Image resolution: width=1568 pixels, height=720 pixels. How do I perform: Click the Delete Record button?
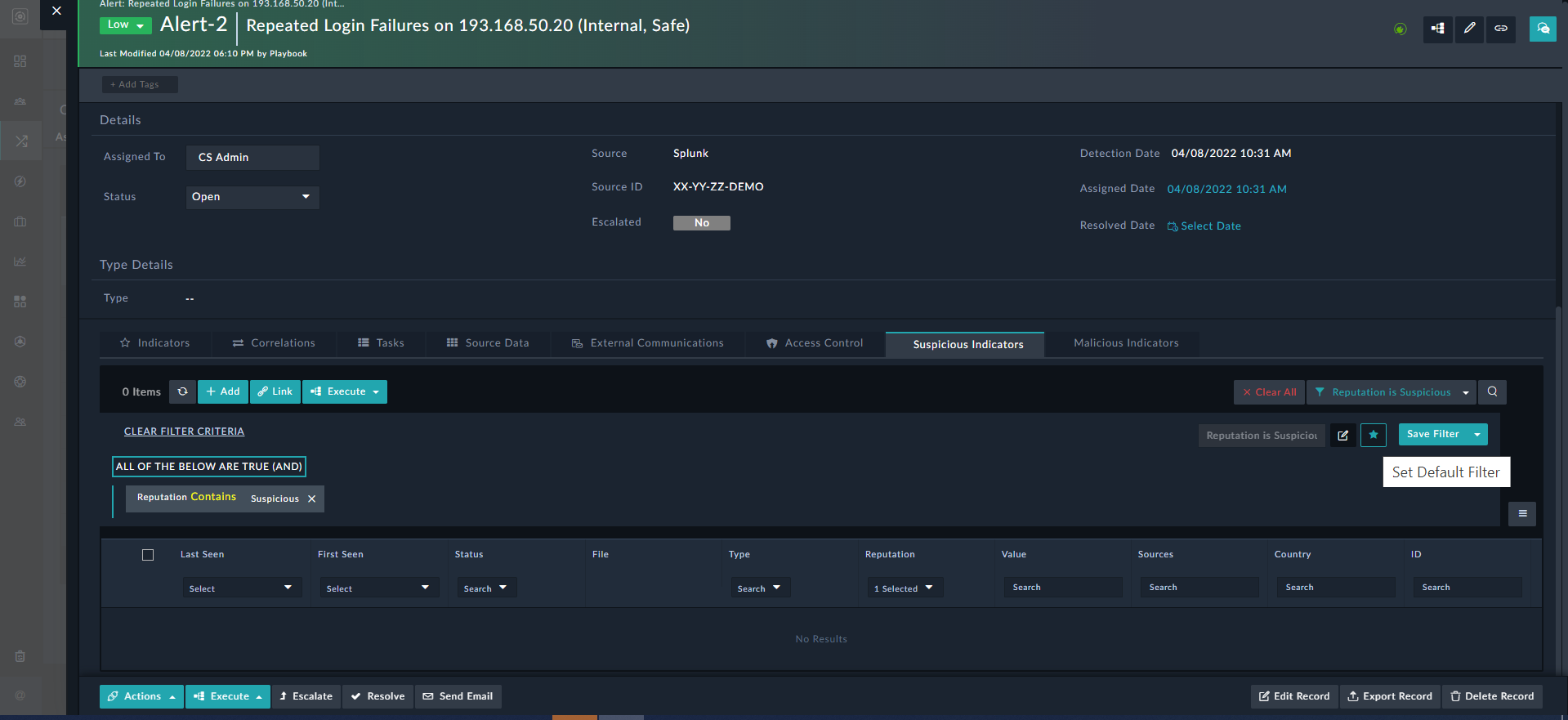1492,696
